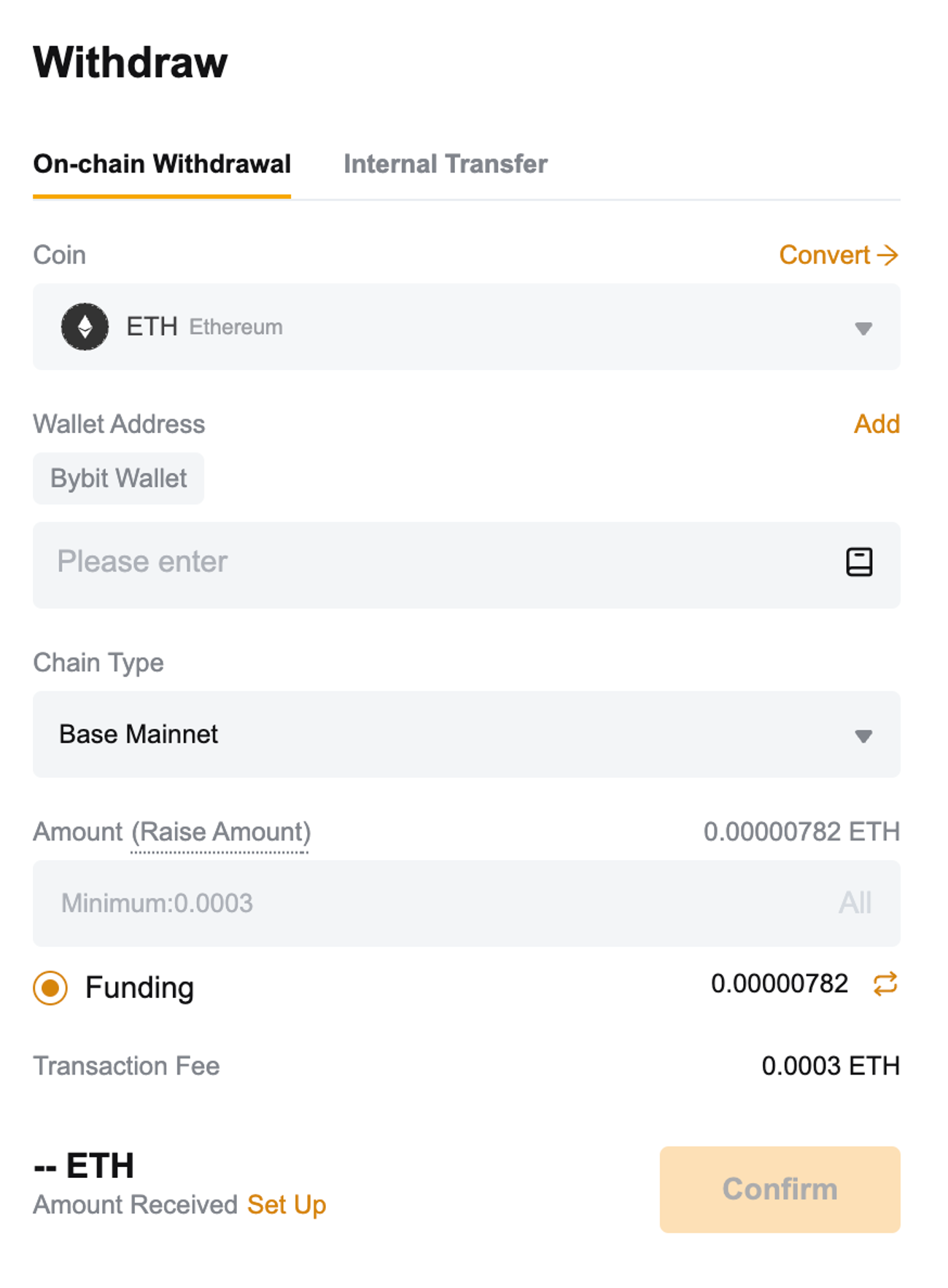The height and width of the screenshot is (1288, 948).
Task: Open the address book icon
Action: click(x=859, y=562)
